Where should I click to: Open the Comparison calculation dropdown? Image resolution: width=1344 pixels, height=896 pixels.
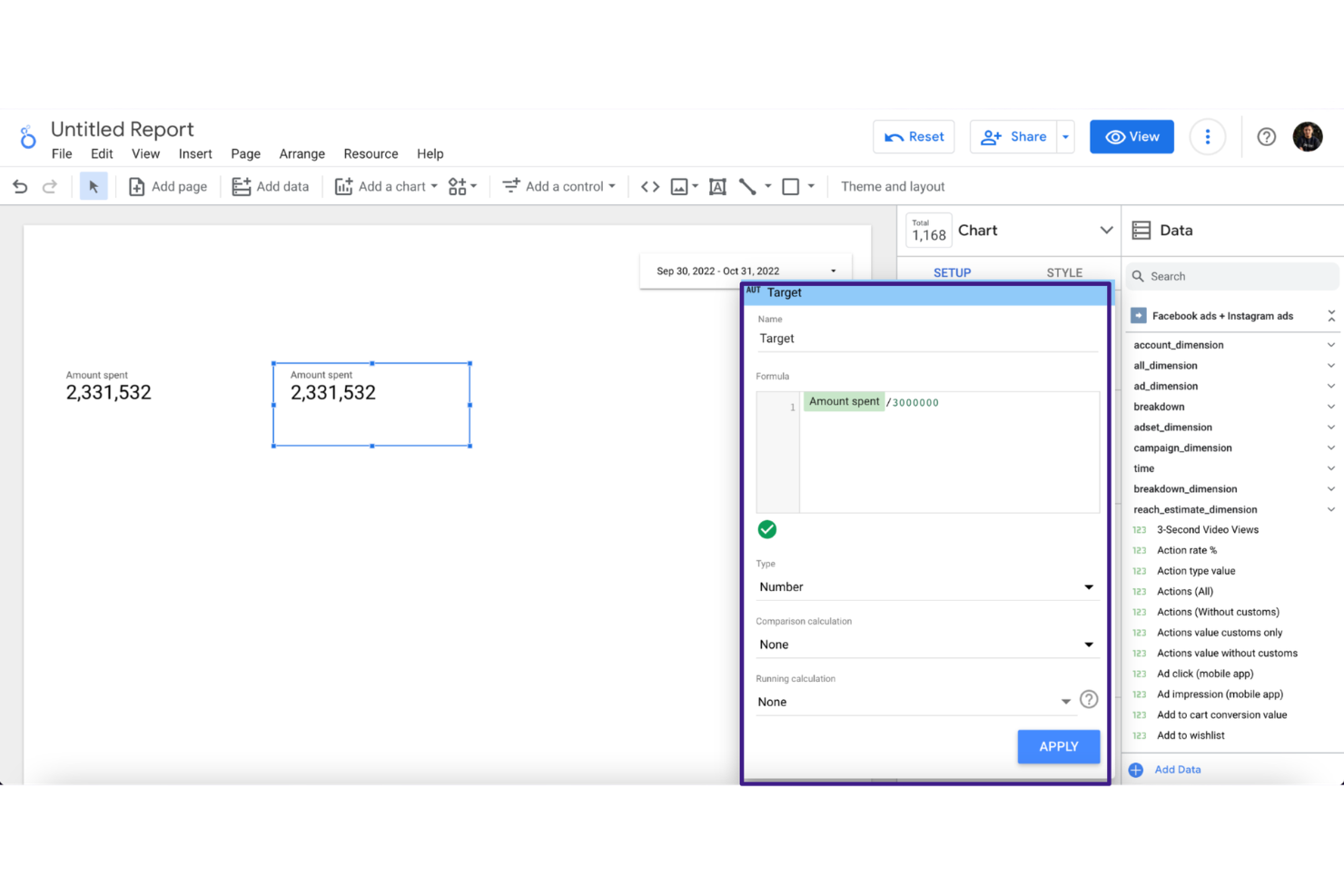[1088, 645]
